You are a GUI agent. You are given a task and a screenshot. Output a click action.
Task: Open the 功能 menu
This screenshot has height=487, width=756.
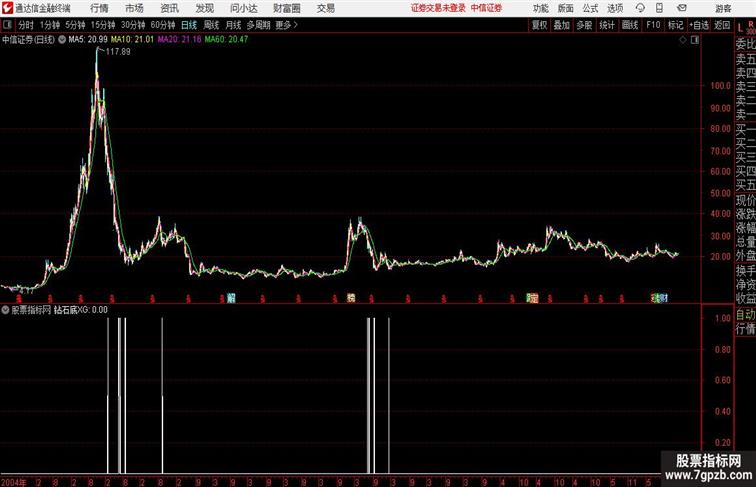pyautogui.click(x=540, y=8)
